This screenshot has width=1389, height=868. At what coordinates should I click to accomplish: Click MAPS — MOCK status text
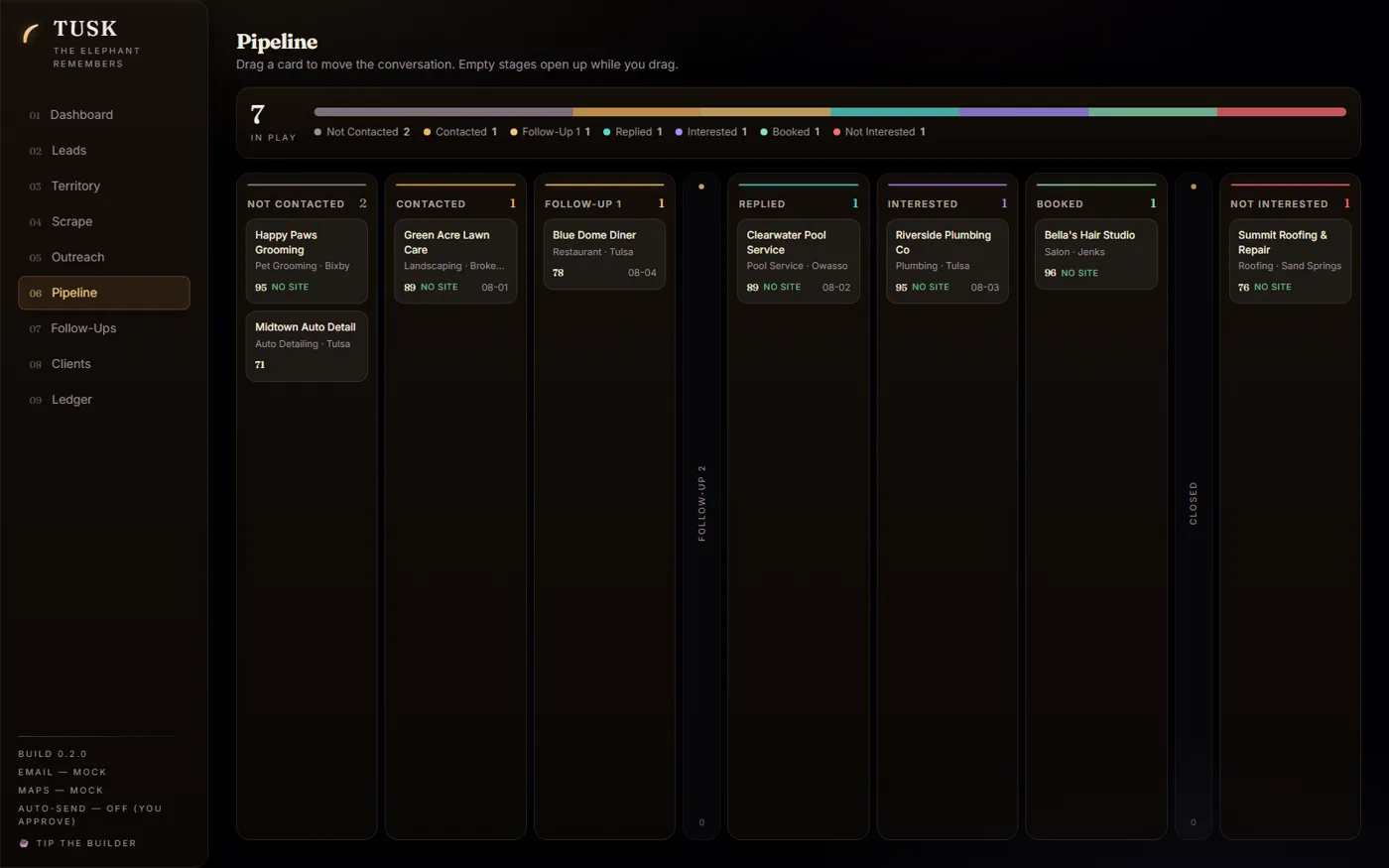(61, 791)
